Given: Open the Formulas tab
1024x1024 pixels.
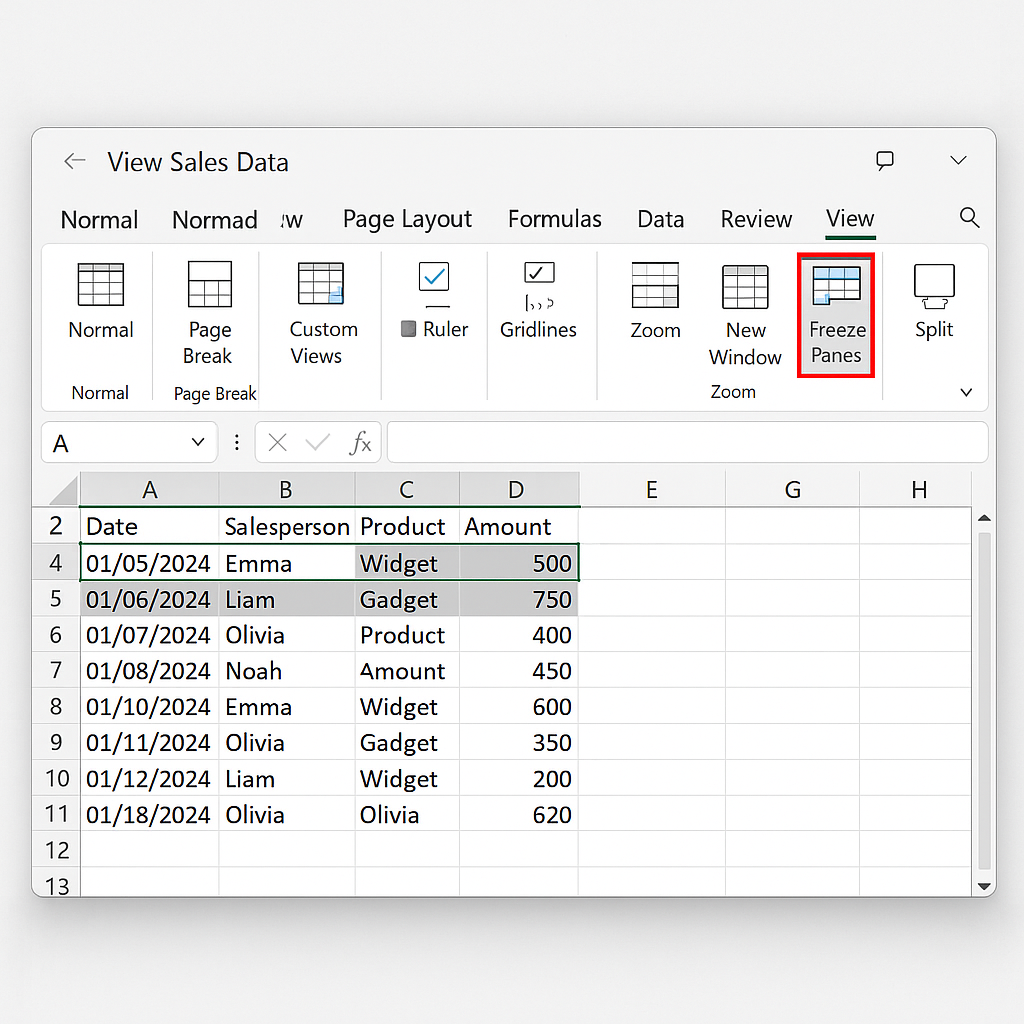Looking at the screenshot, I should point(554,219).
